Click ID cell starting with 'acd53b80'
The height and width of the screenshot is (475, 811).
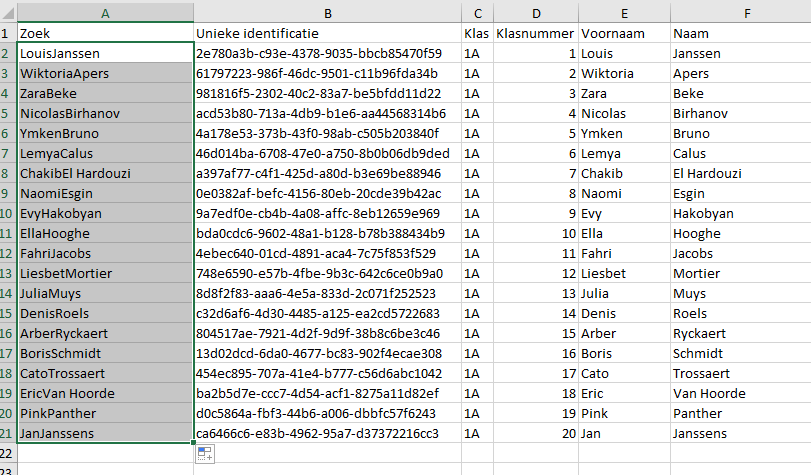[x=327, y=113]
